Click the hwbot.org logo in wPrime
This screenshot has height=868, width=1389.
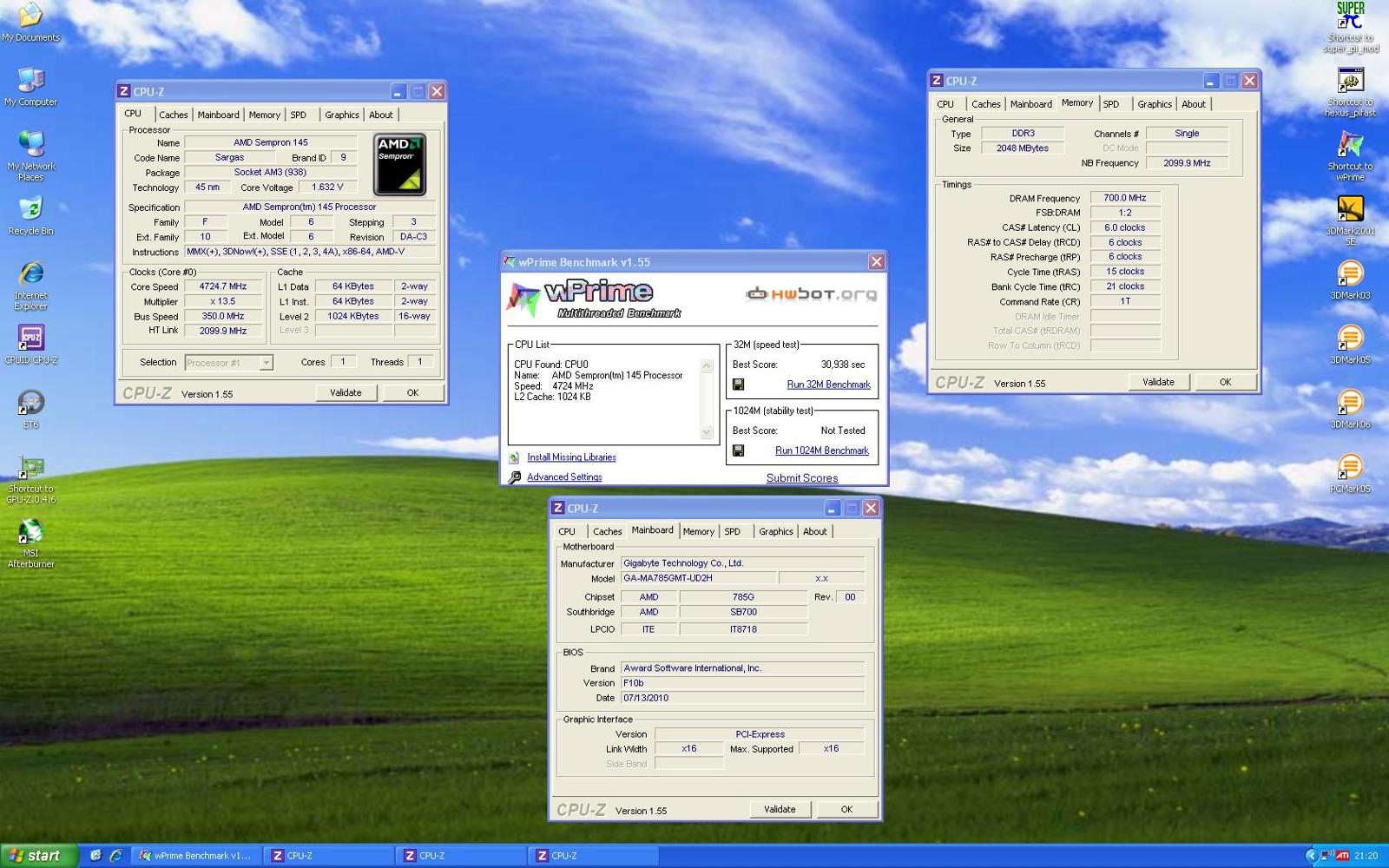811,294
